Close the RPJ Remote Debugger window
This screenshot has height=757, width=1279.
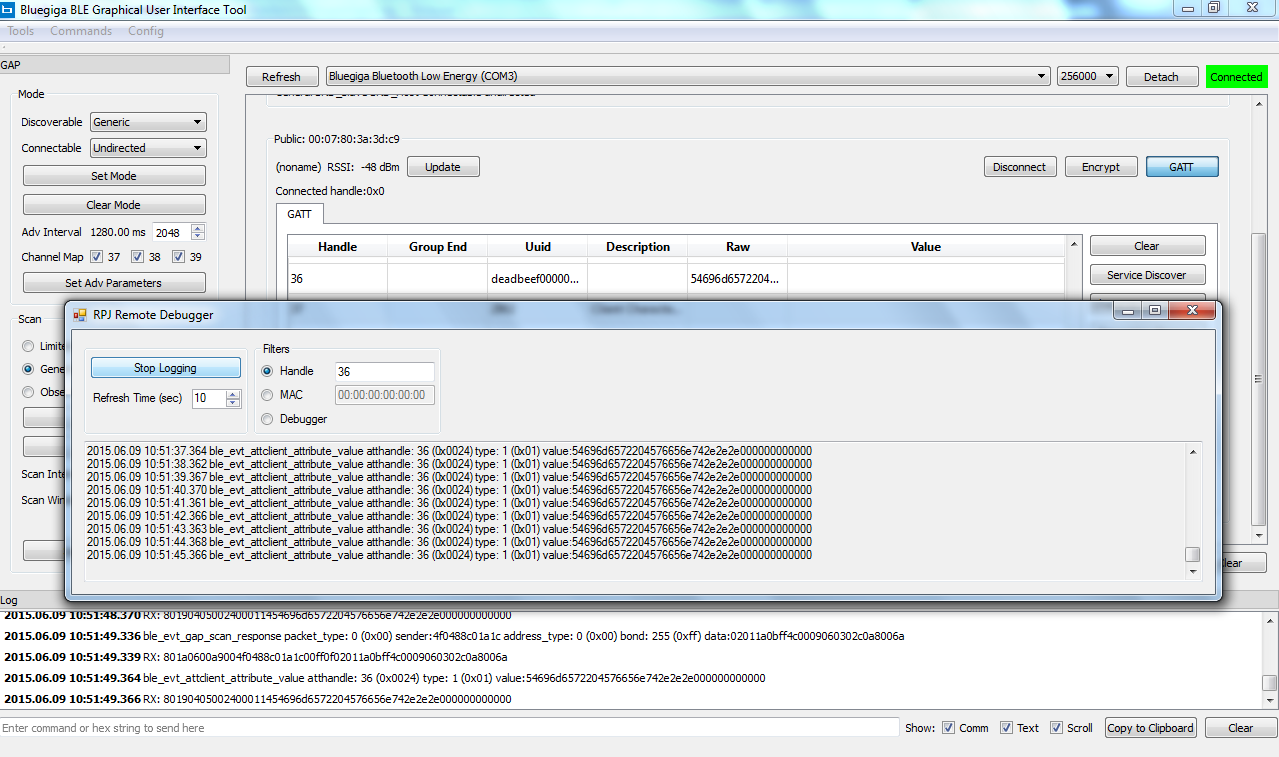pos(1193,311)
